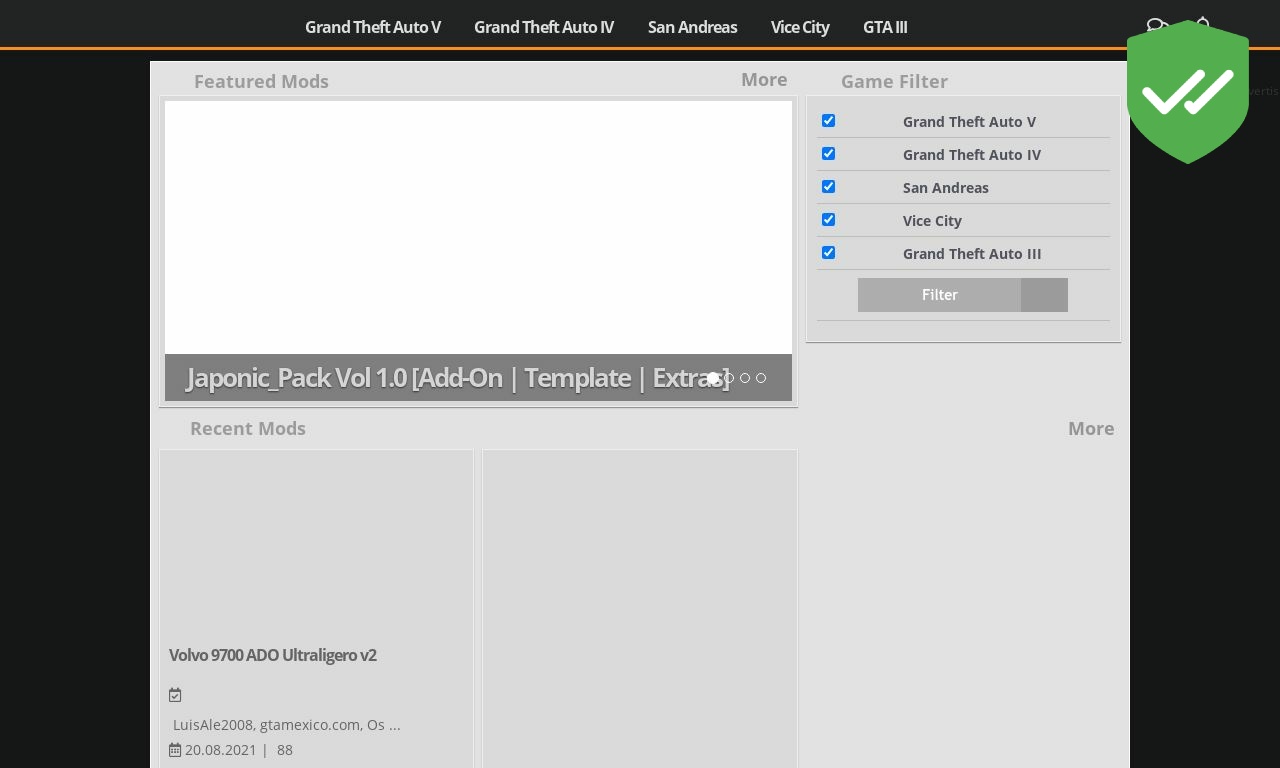Screen dimensions: 1280x768
Task: Select the third featured slider dot
Action: pos(745,378)
